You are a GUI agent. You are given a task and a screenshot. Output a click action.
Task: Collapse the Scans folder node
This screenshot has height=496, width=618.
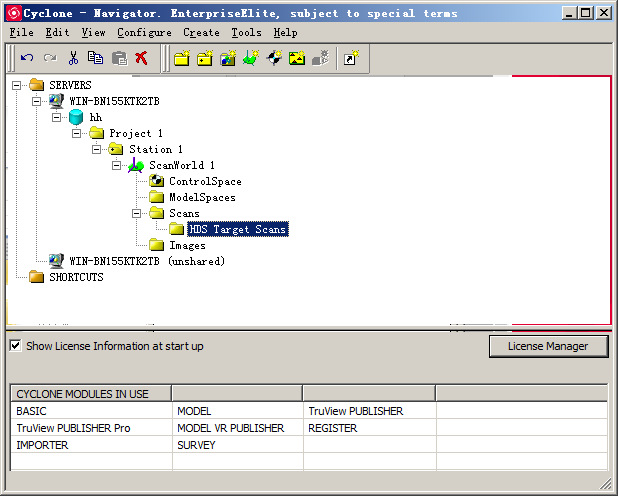(x=137, y=213)
